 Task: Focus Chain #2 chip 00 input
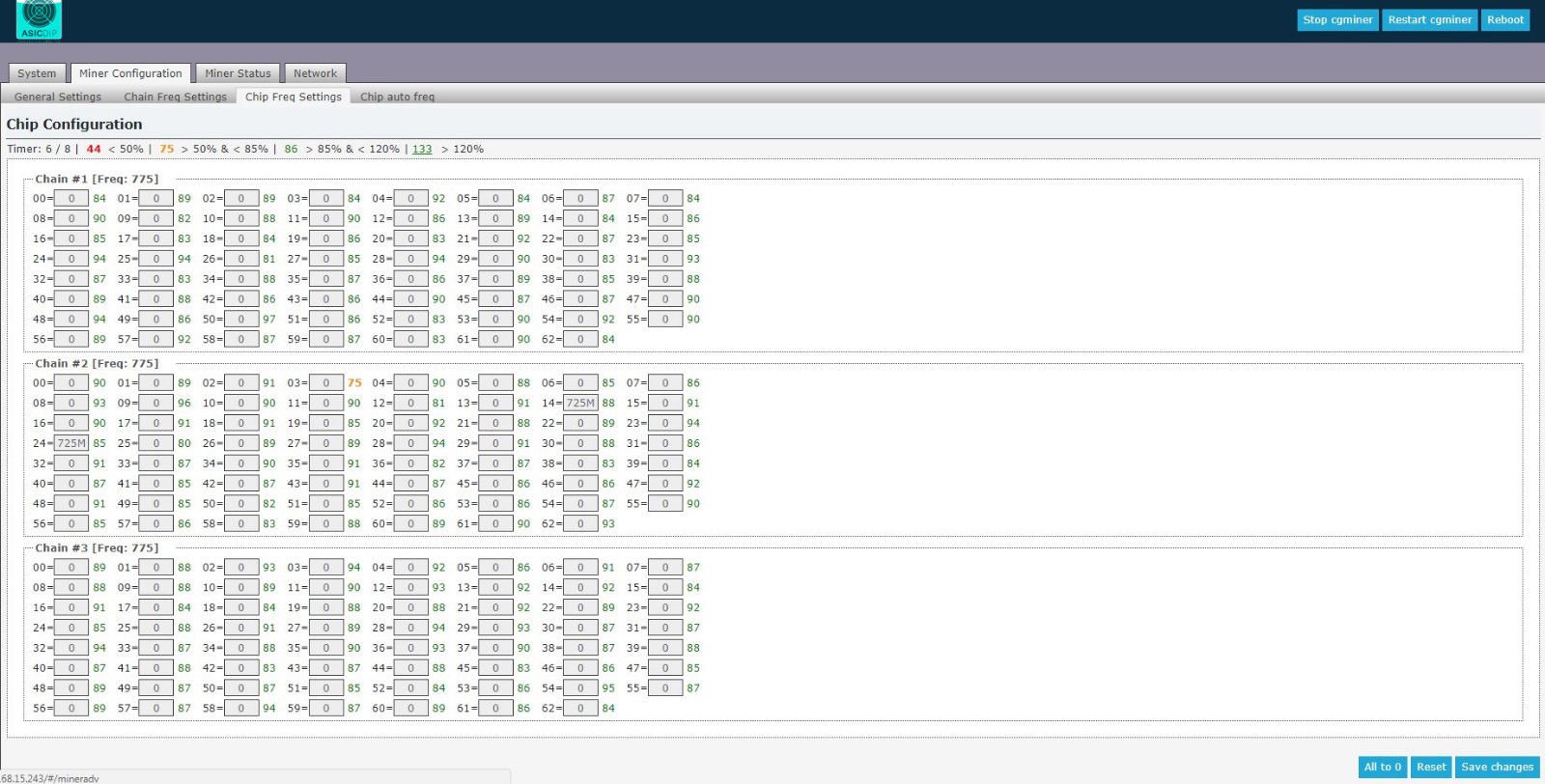pos(71,382)
